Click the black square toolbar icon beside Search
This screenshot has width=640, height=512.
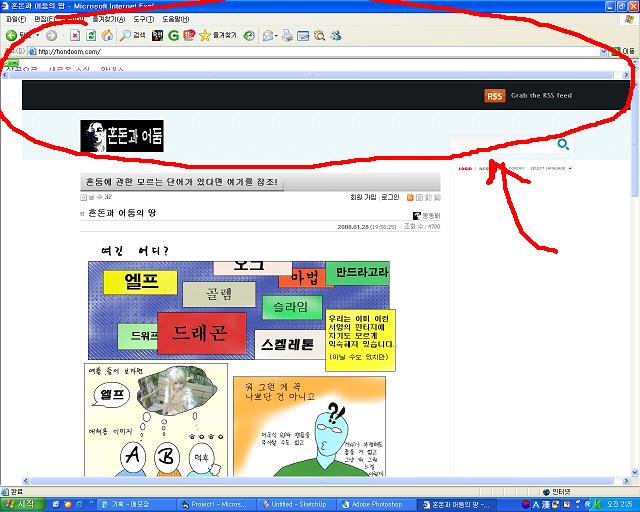click(x=157, y=36)
